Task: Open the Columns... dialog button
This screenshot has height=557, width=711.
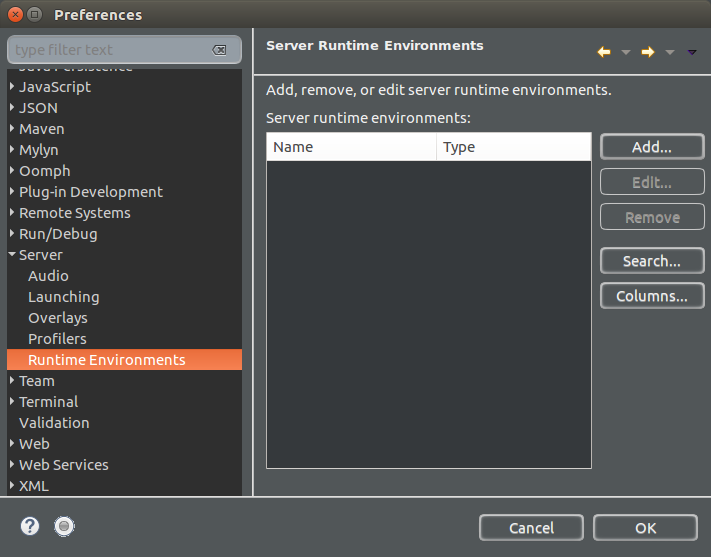Action: pos(651,296)
